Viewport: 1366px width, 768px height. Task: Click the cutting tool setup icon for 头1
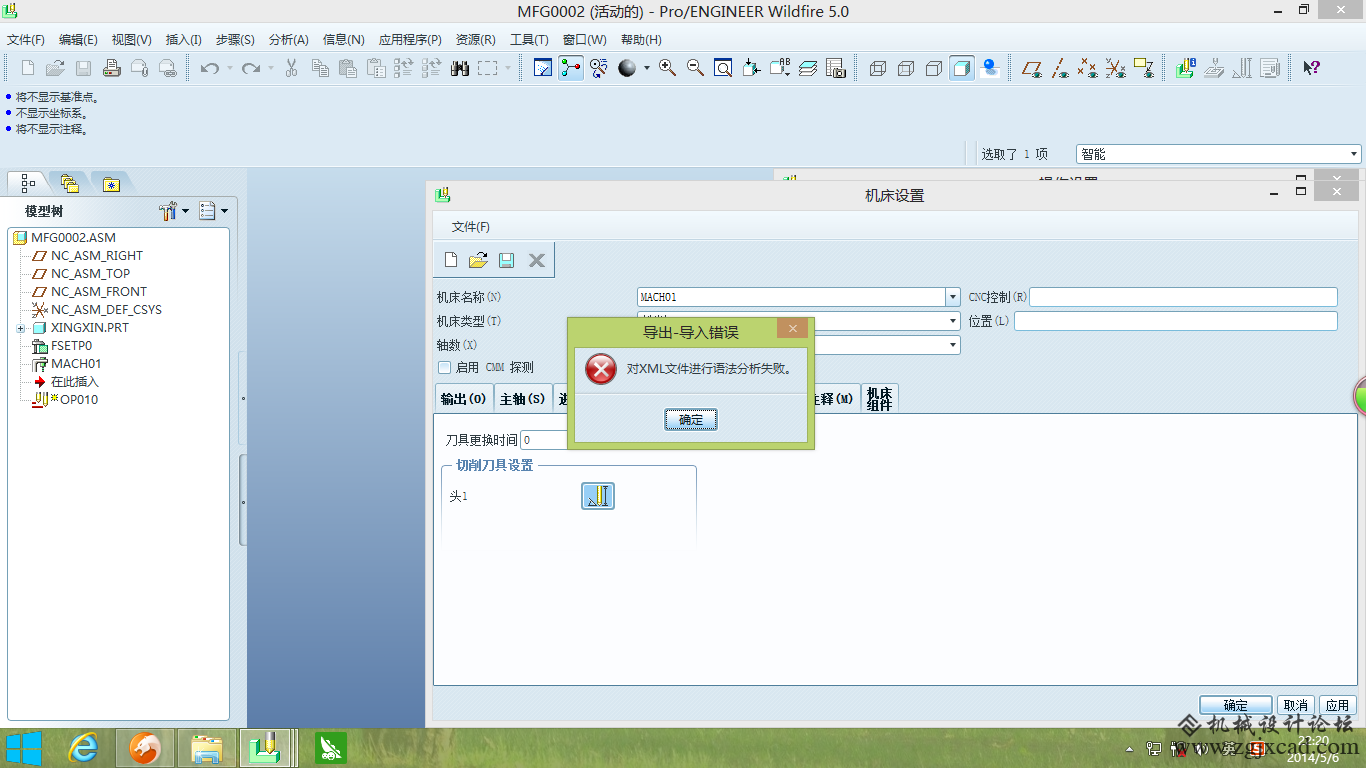[x=598, y=496]
